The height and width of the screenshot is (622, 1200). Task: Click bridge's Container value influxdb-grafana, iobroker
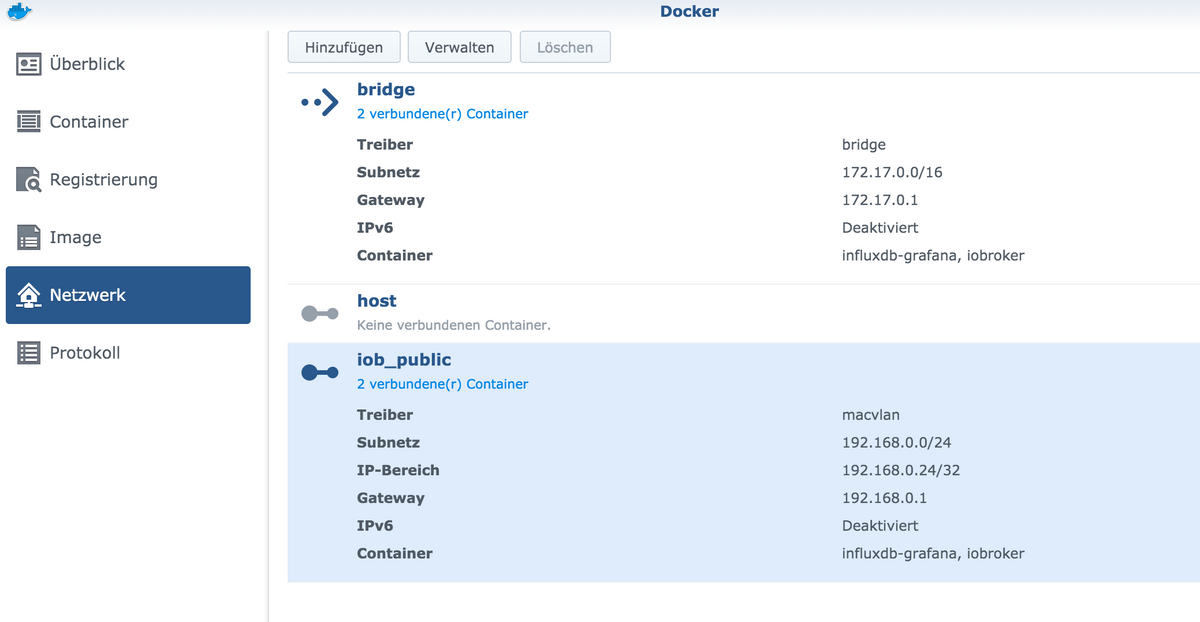933,255
